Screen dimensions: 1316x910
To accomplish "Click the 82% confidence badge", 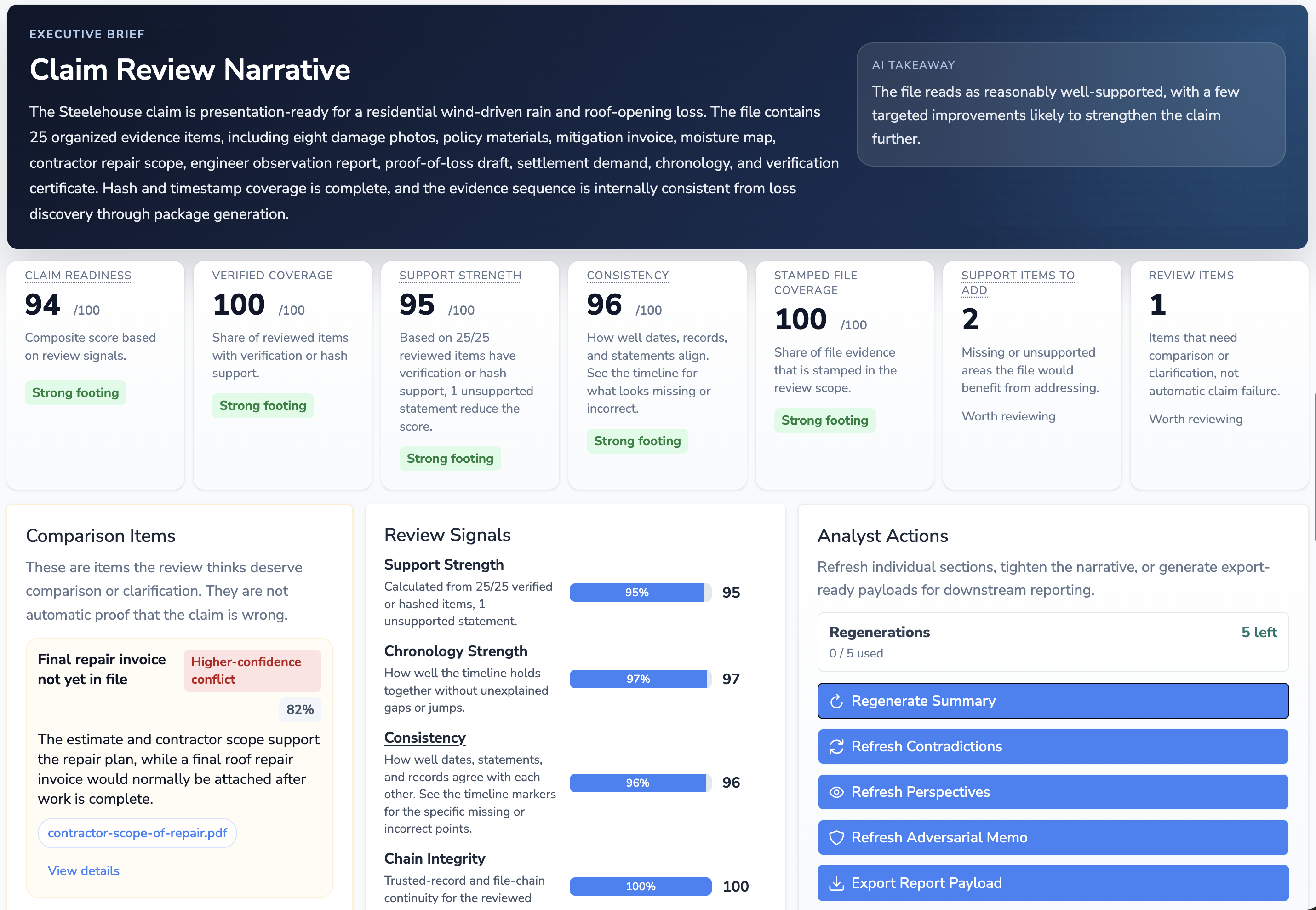I will point(300,710).
